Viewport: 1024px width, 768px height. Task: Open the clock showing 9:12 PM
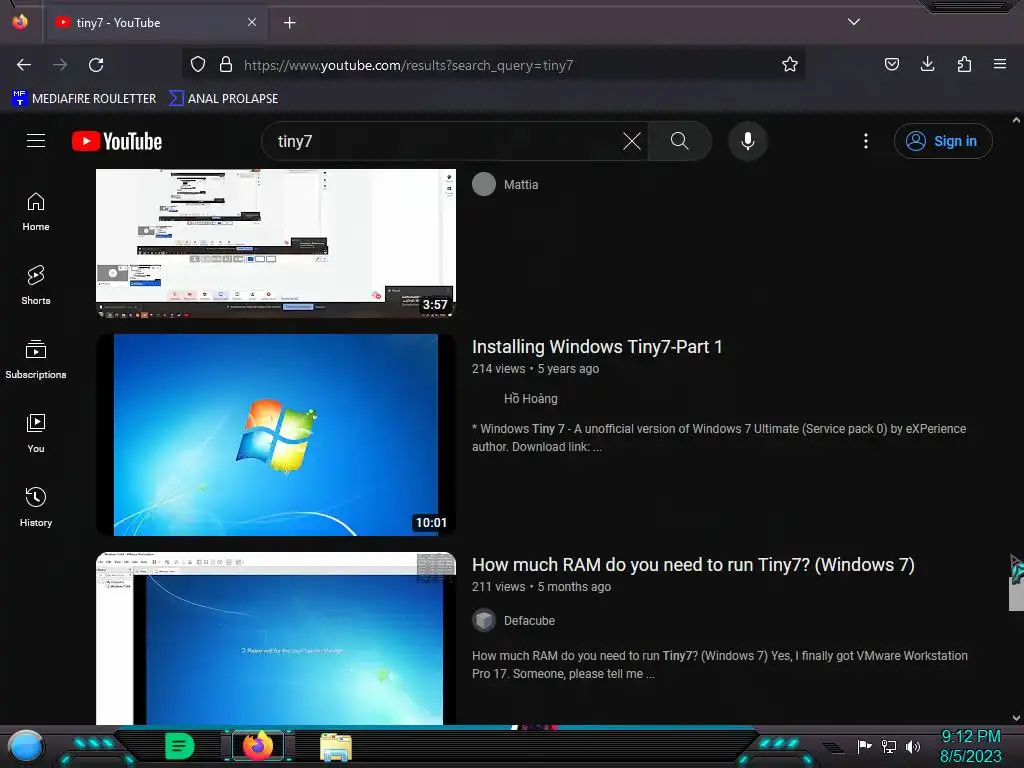click(970, 746)
